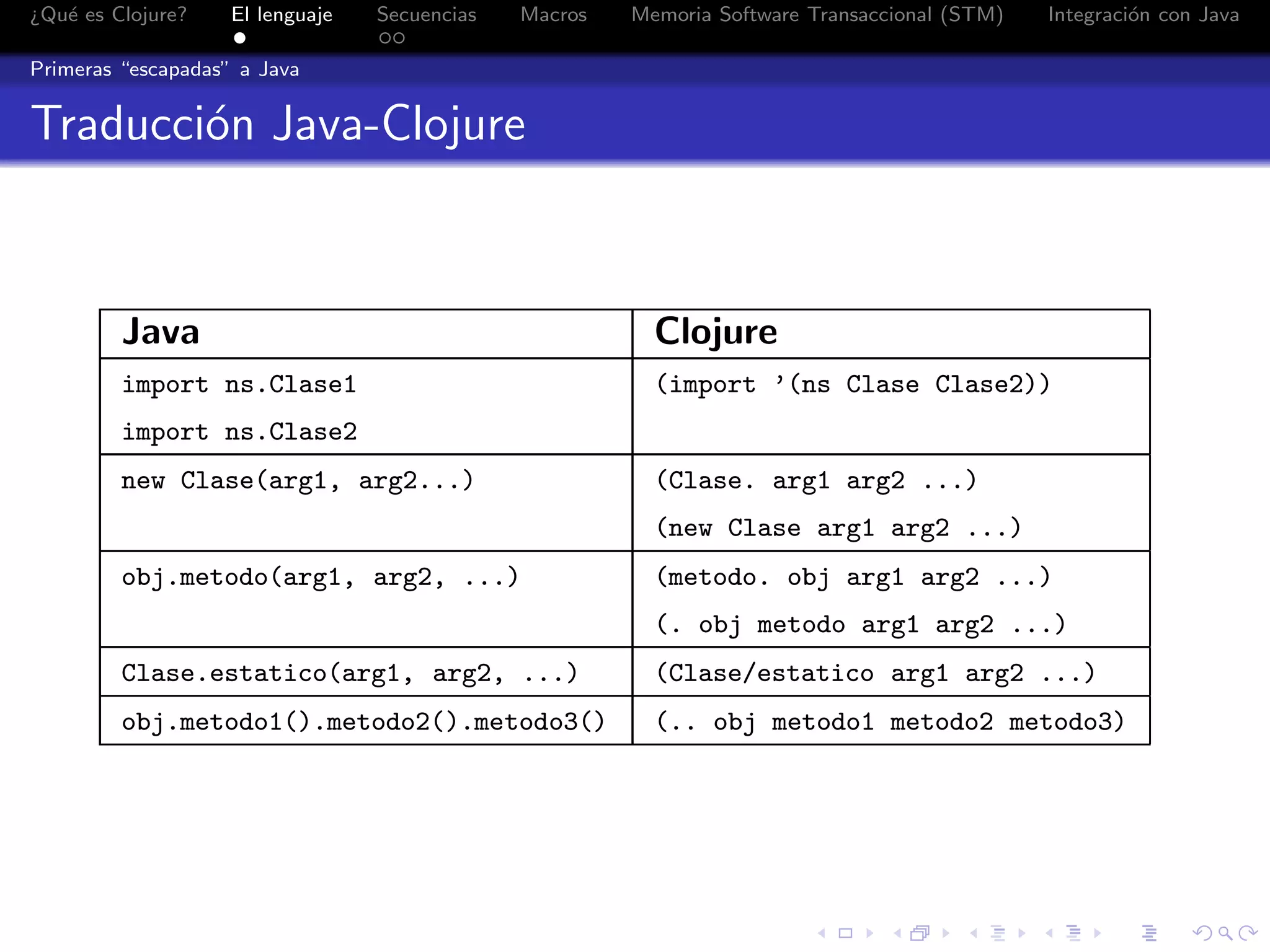
Task: Click the text import ns.Clase2
Action: click(239, 432)
